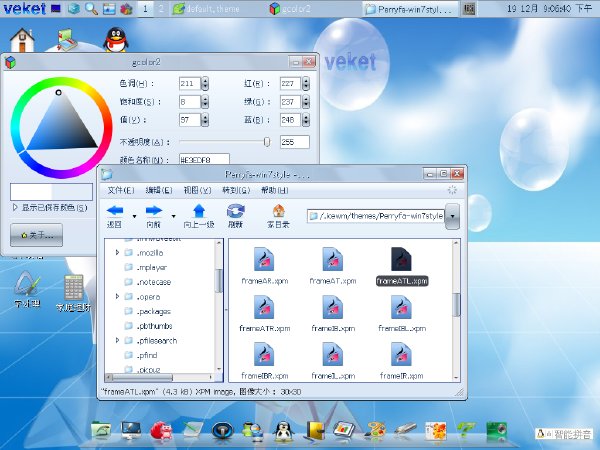Select the .pbthumbs folder in the tree
This screenshot has width=600, height=450.
click(x=155, y=326)
